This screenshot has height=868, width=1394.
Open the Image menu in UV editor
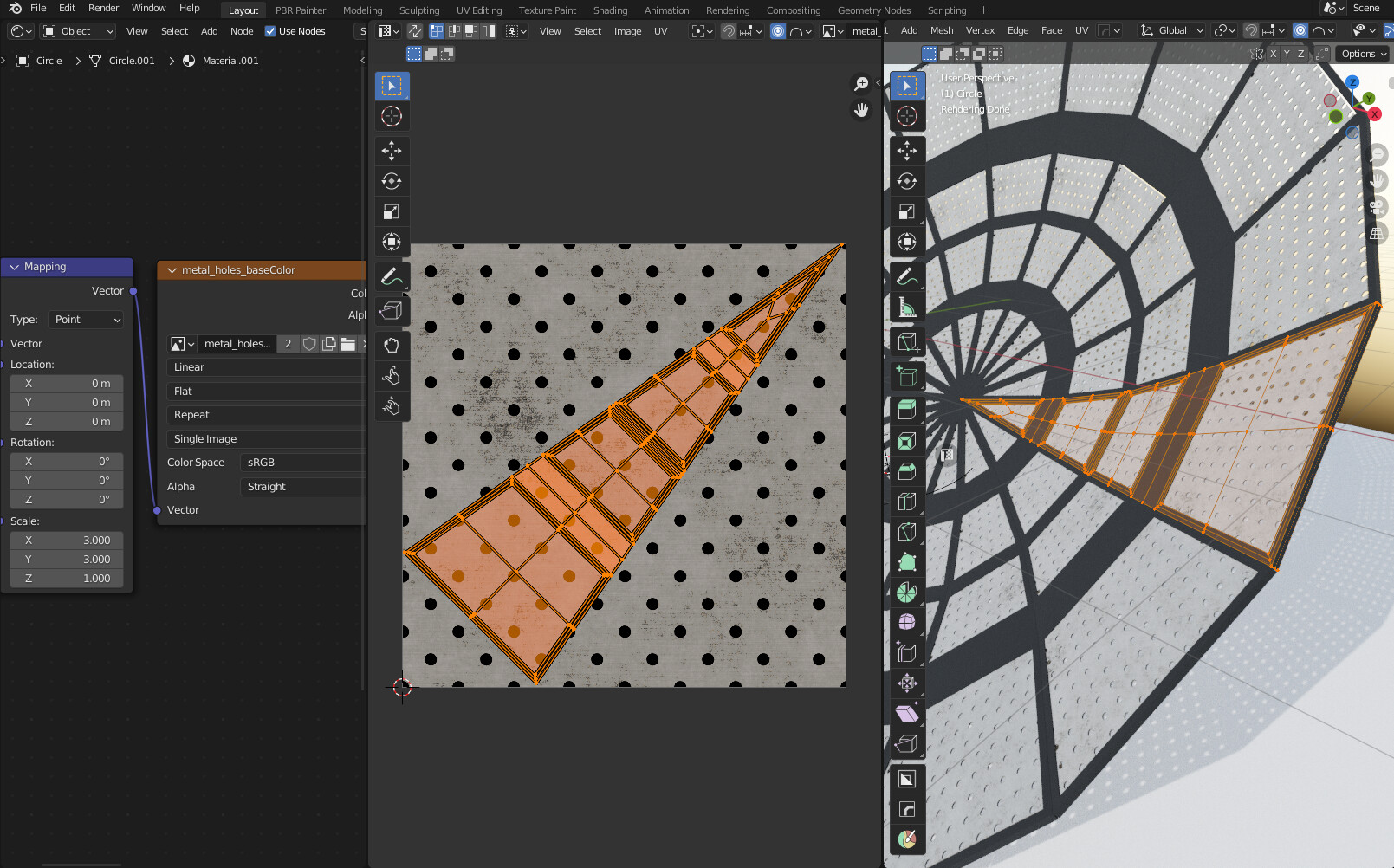point(627,31)
